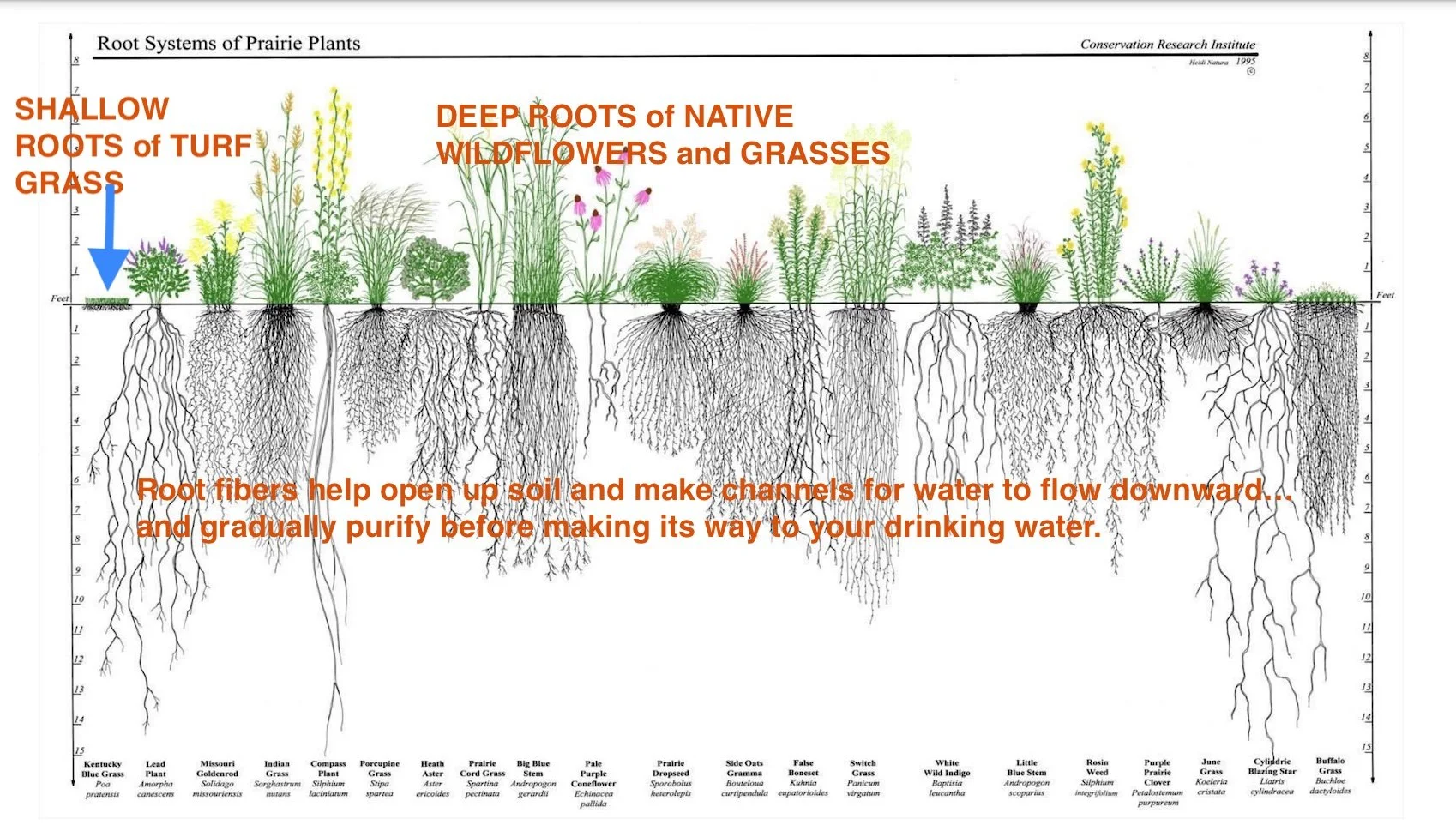Image resolution: width=1456 pixels, height=825 pixels.
Task: Click the "Little Blue Stem" label
Action: coord(1026,768)
